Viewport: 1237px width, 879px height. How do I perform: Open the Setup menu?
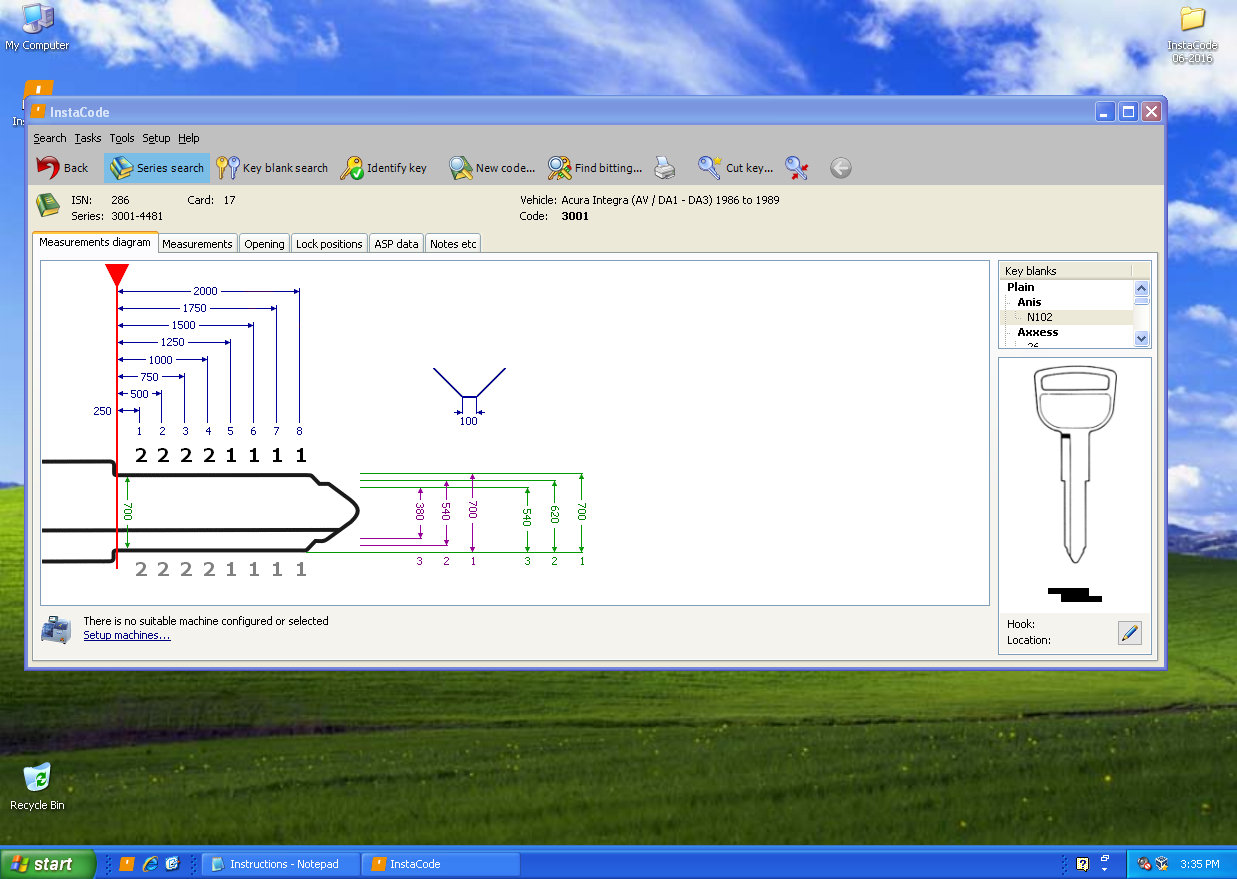(x=156, y=138)
